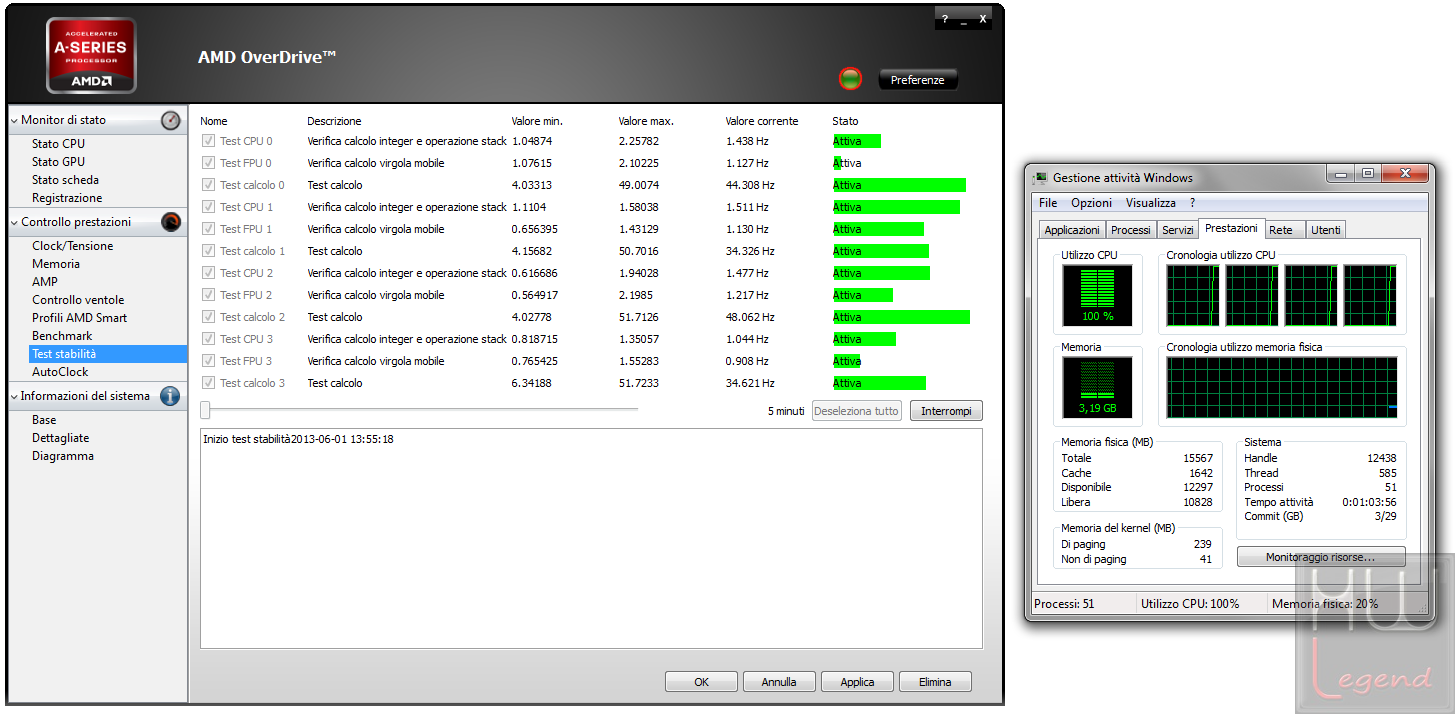Viewport: 1455px width, 714px height.
Task: Open Dettagliate in the sidebar
Action: 60,438
